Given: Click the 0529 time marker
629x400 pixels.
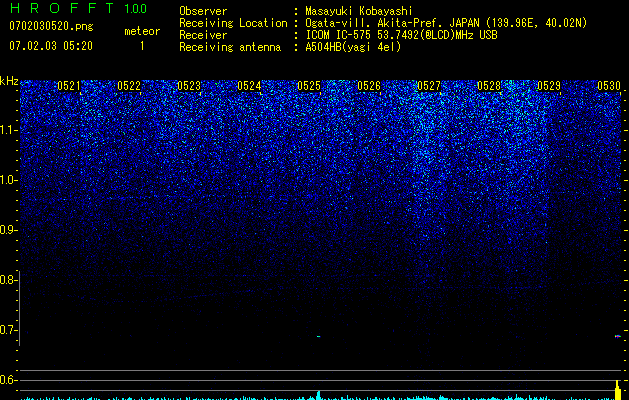Looking at the screenshot, I should tap(549, 86).
